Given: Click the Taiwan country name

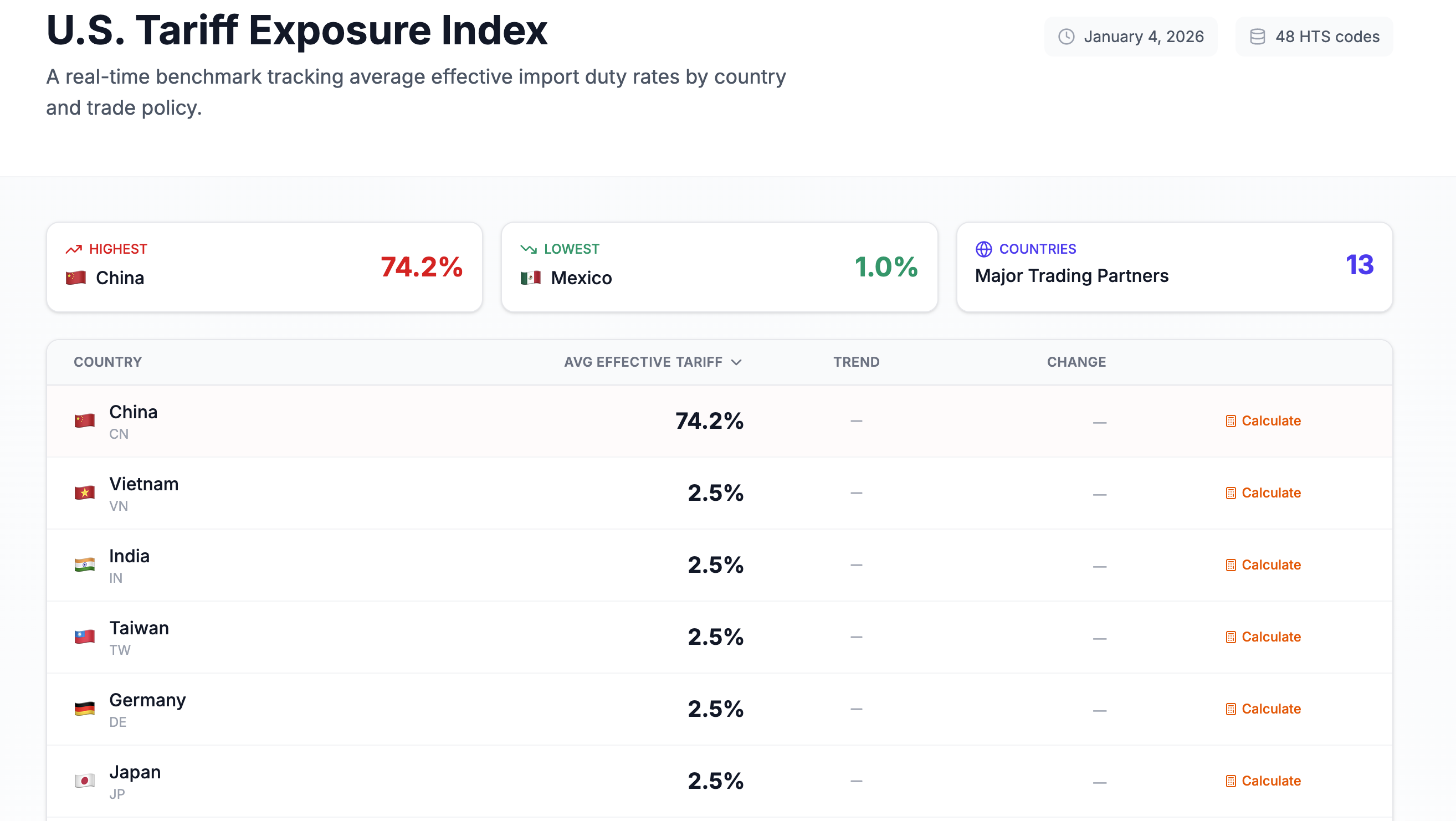Looking at the screenshot, I should pyautogui.click(x=139, y=628).
